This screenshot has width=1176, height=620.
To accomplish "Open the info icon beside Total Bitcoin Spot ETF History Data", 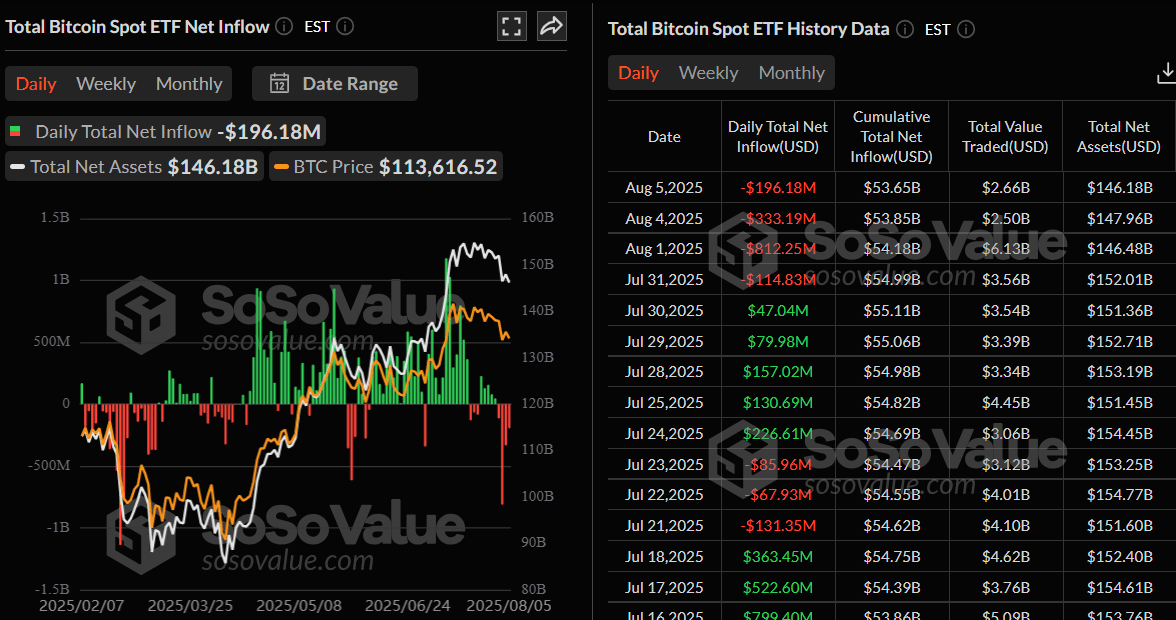I will pyautogui.click(x=904, y=29).
